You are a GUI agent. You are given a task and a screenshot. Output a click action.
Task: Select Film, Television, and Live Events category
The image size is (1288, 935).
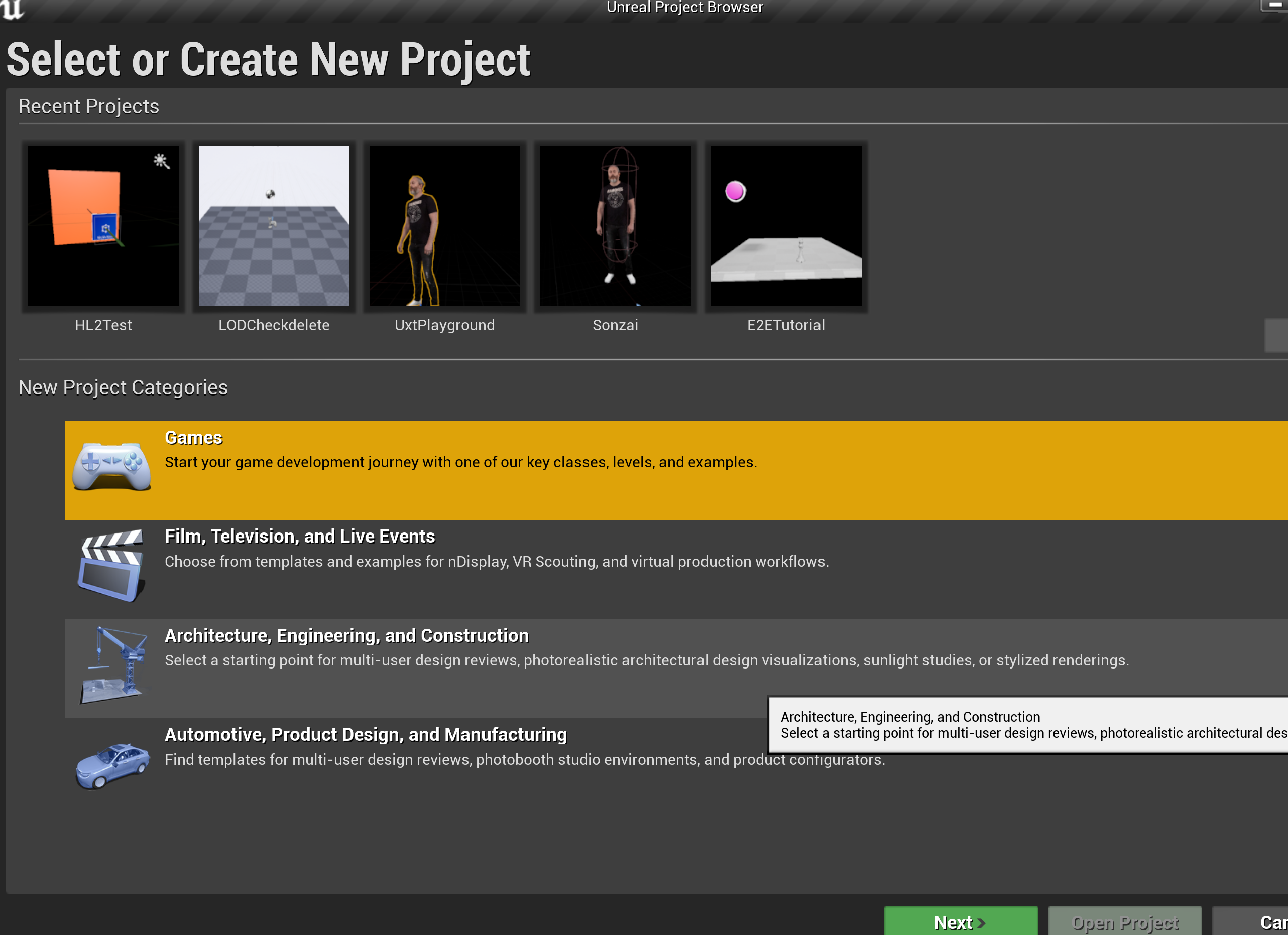[676, 570]
